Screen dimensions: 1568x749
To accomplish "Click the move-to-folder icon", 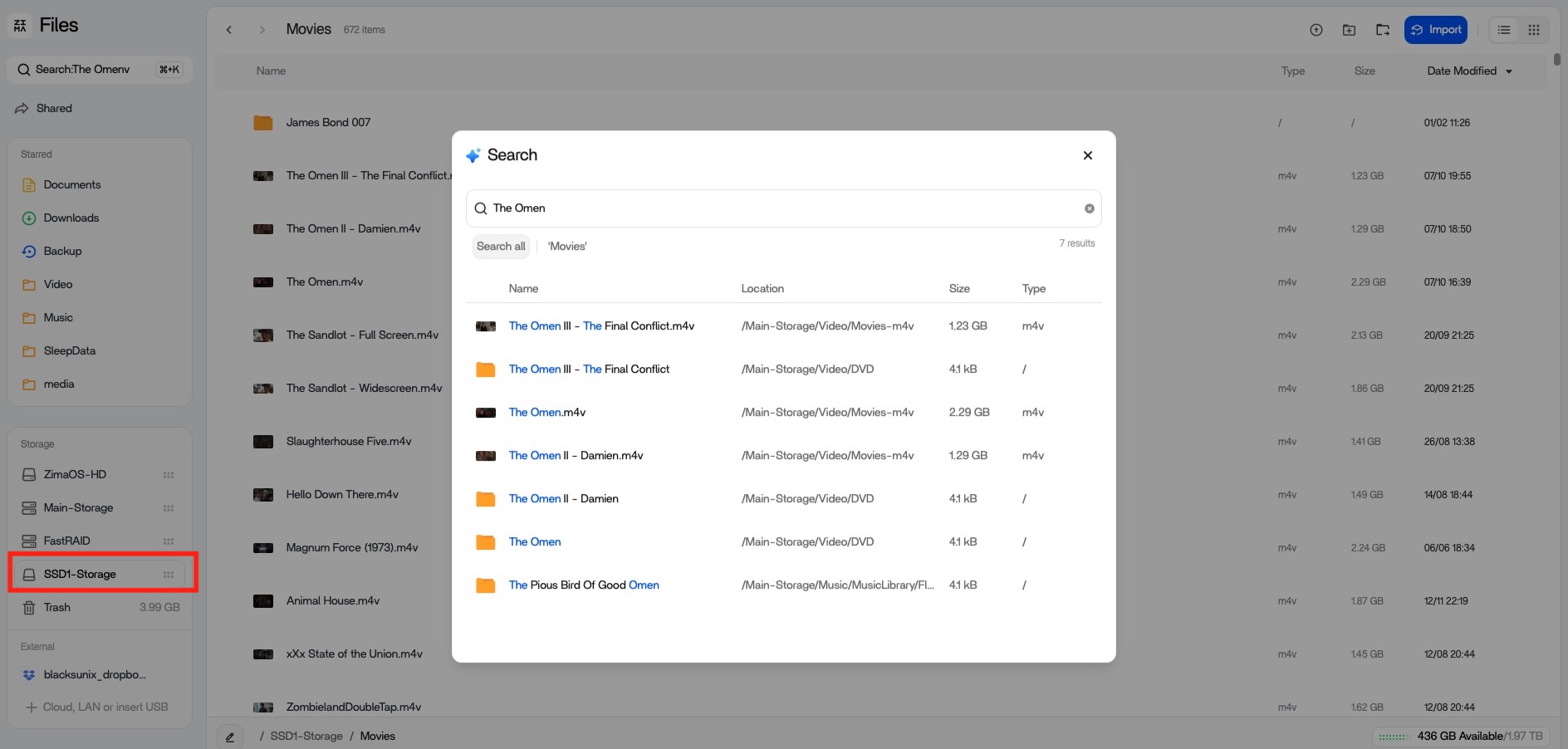I will click(x=1382, y=30).
